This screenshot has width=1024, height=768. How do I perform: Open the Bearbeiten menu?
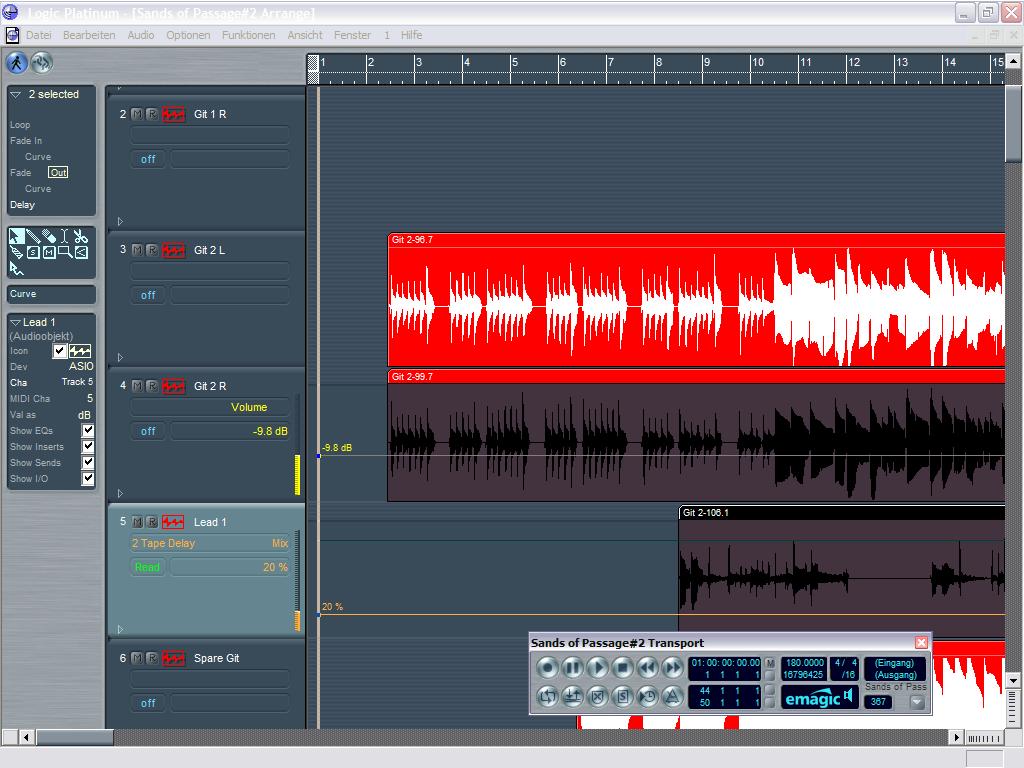tap(89, 35)
